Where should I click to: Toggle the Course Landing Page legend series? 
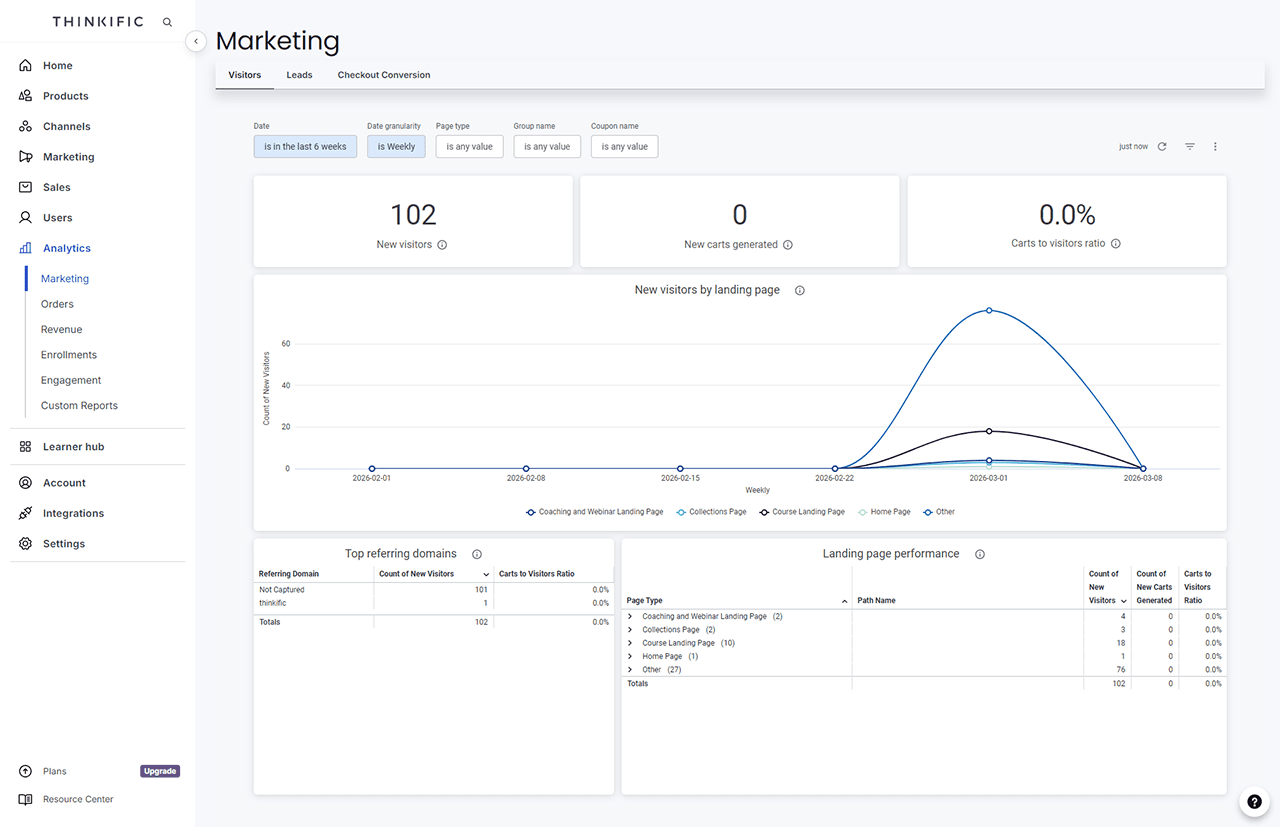(x=801, y=512)
